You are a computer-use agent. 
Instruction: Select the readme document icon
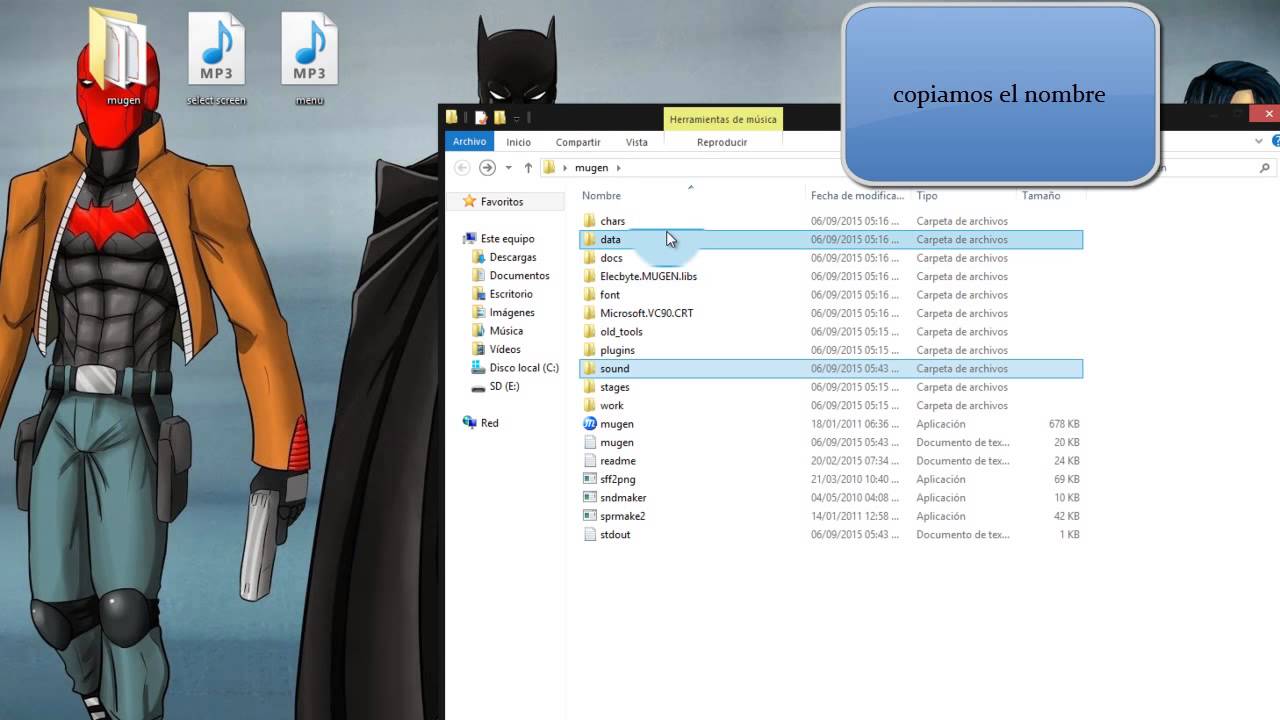tap(590, 461)
